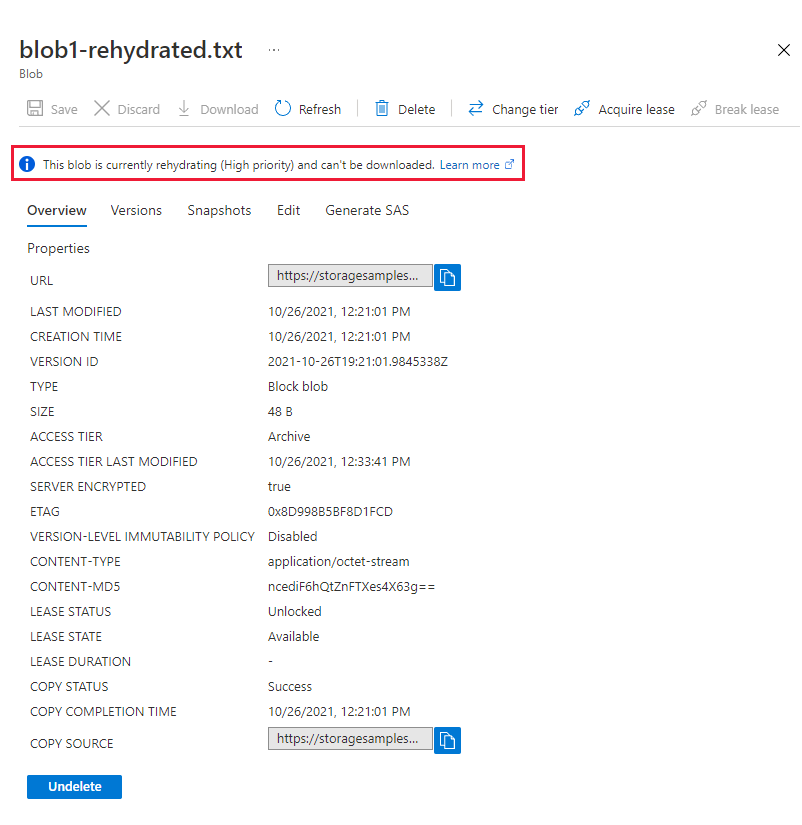Image resolution: width=802 pixels, height=825 pixels.
Task: Copy the blob URL to clipboard
Action: click(447, 276)
